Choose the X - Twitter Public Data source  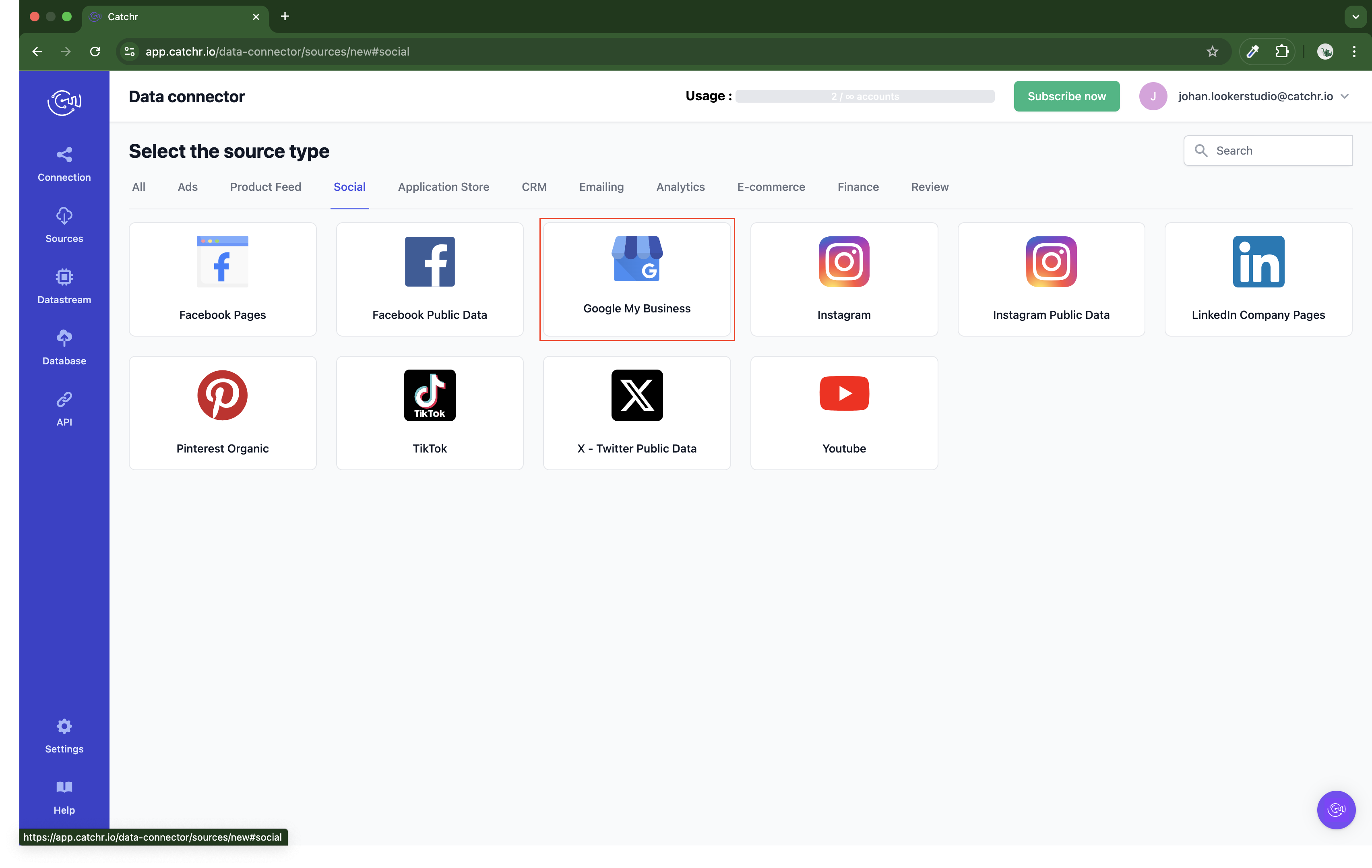coord(637,413)
